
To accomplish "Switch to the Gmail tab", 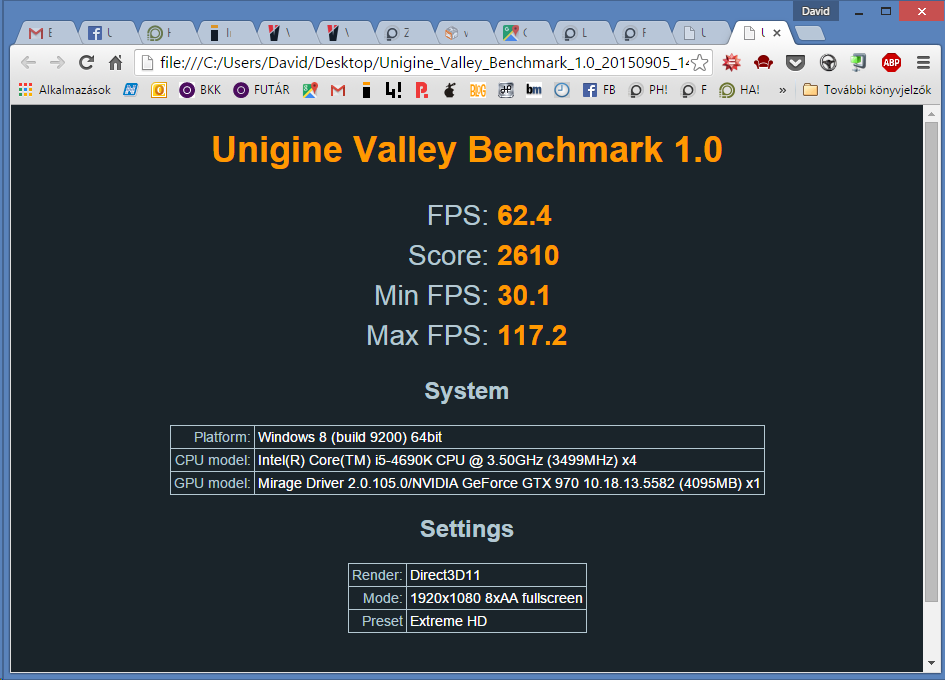I will pyautogui.click(x=45, y=33).
